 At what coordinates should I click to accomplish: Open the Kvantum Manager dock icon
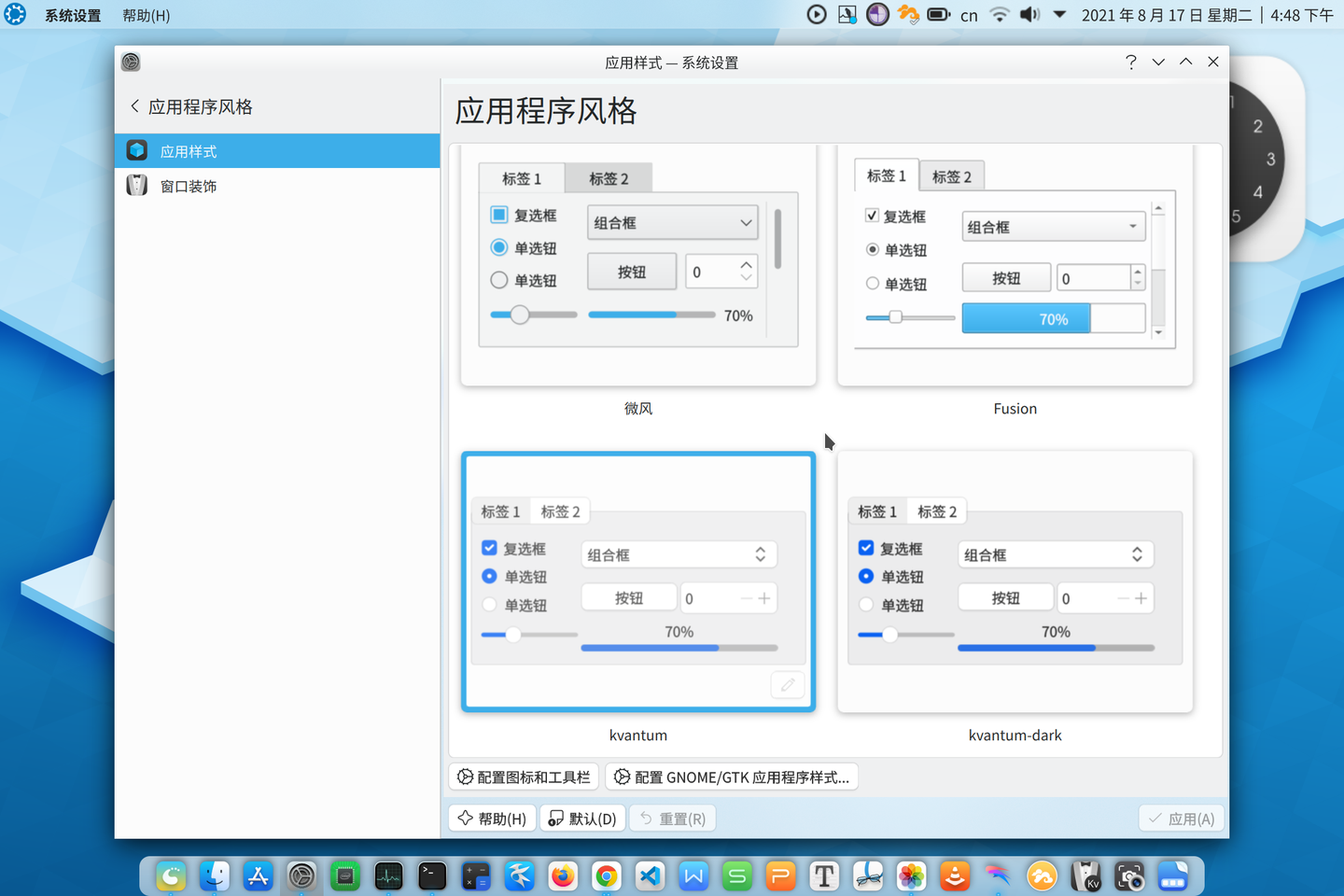(1085, 875)
